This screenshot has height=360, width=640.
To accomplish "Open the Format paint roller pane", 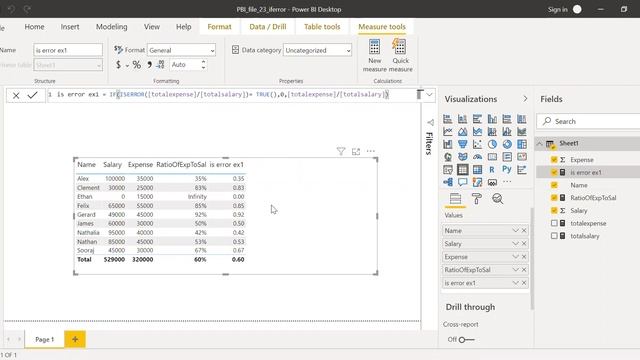I will pos(476,199).
